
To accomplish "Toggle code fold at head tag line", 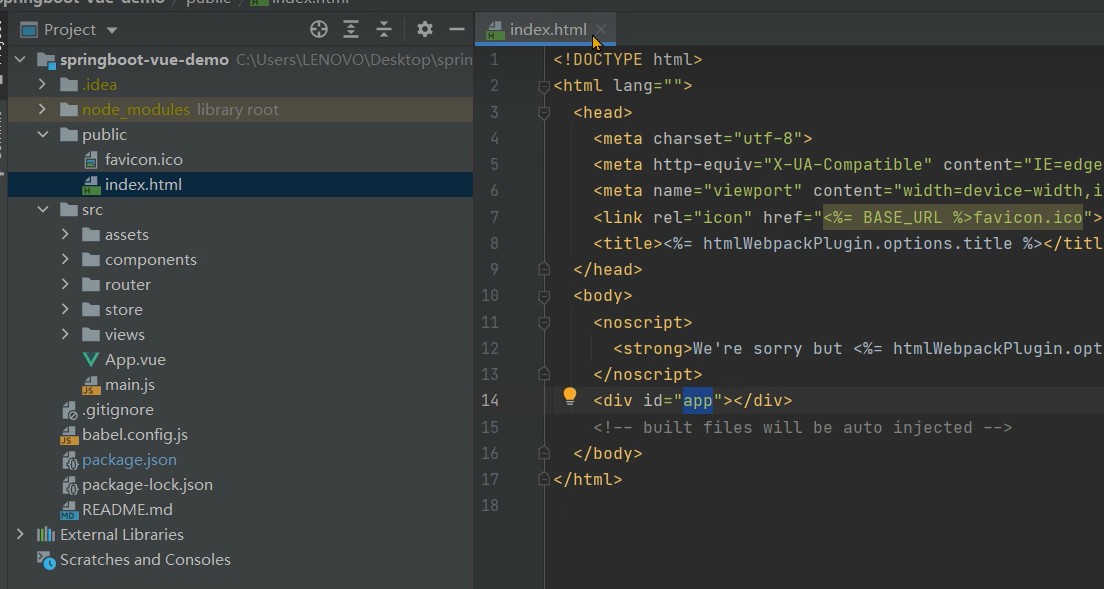I will coord(544,113).
